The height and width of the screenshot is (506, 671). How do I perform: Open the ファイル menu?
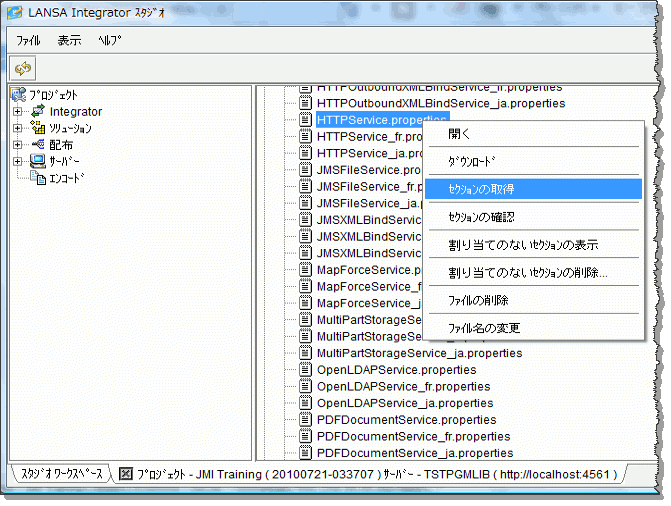pyautogui.click(x=28, y=41)
